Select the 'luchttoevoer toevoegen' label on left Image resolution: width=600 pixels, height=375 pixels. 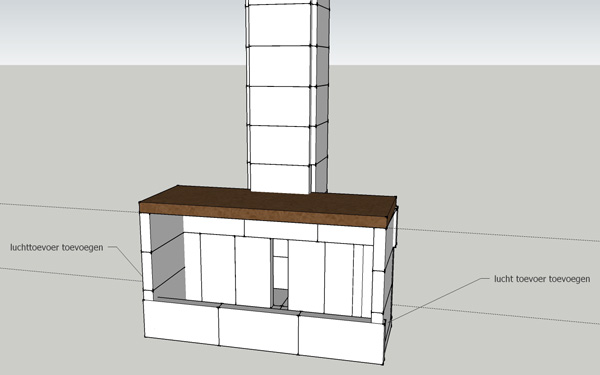(57, 248)
